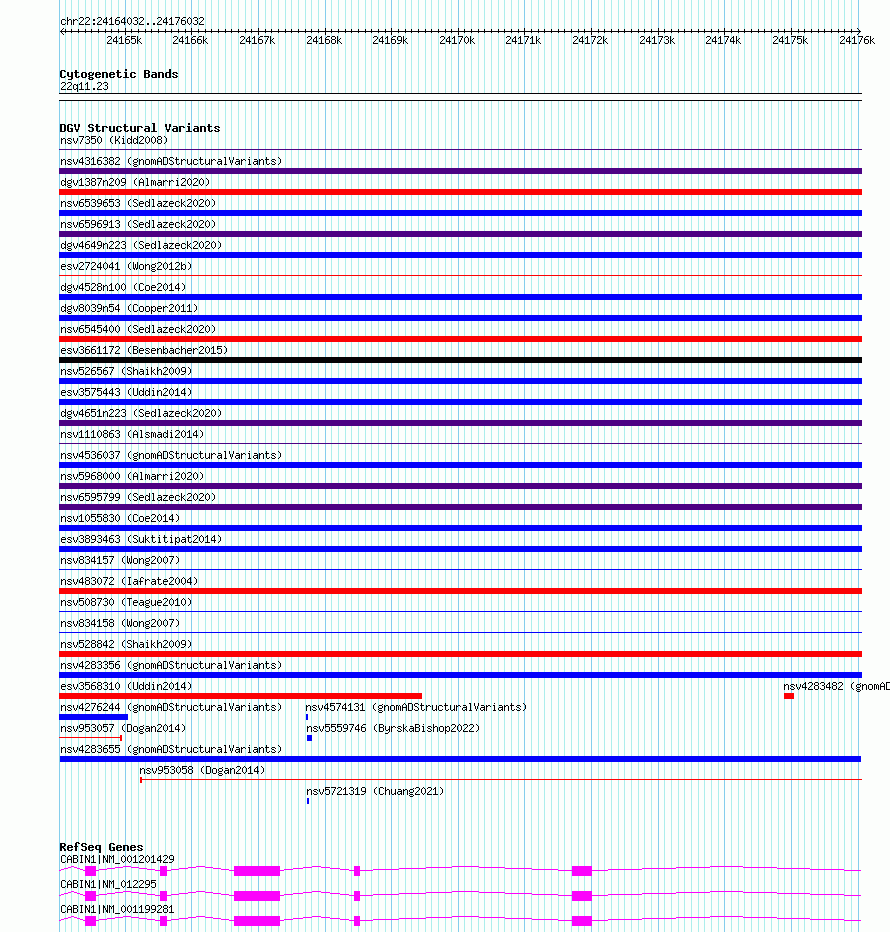
Task: Click nsv4536037 gnomAD variant label
Action: coord(171,455)
